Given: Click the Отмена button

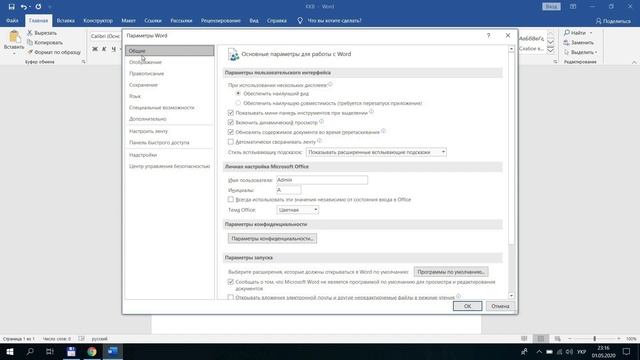Looking at the screenshot, I should (x=500, y=306).
